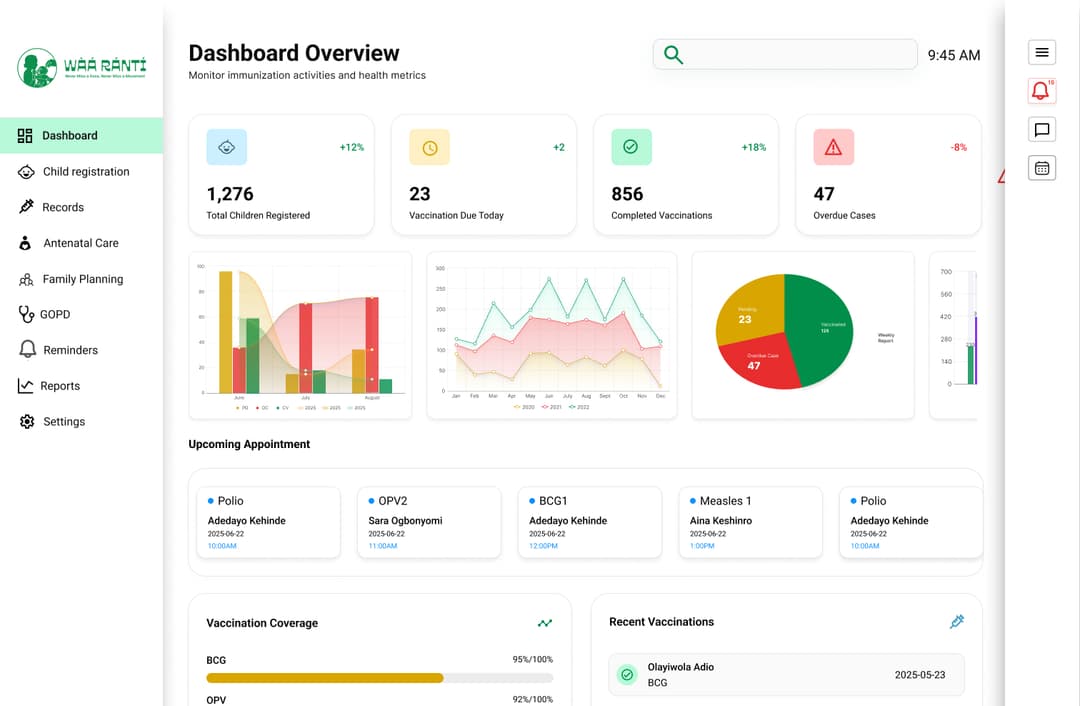Go to Antenatal Care section
Image resolution: width=1080 pixels, height=706 pixels.
tap(80, 243)
